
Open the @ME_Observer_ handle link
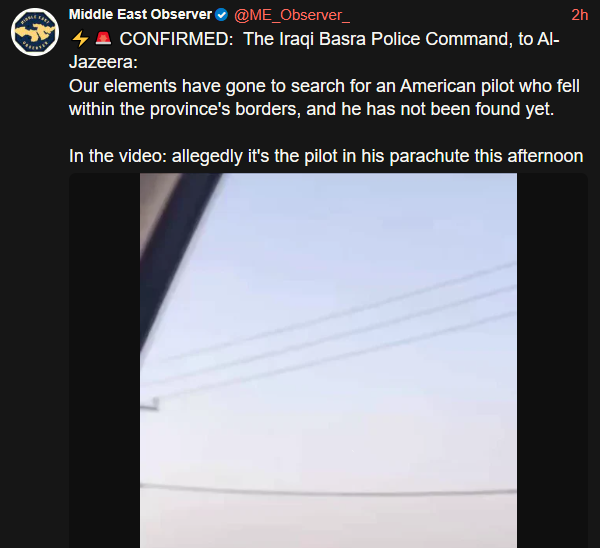click(292, 15)
